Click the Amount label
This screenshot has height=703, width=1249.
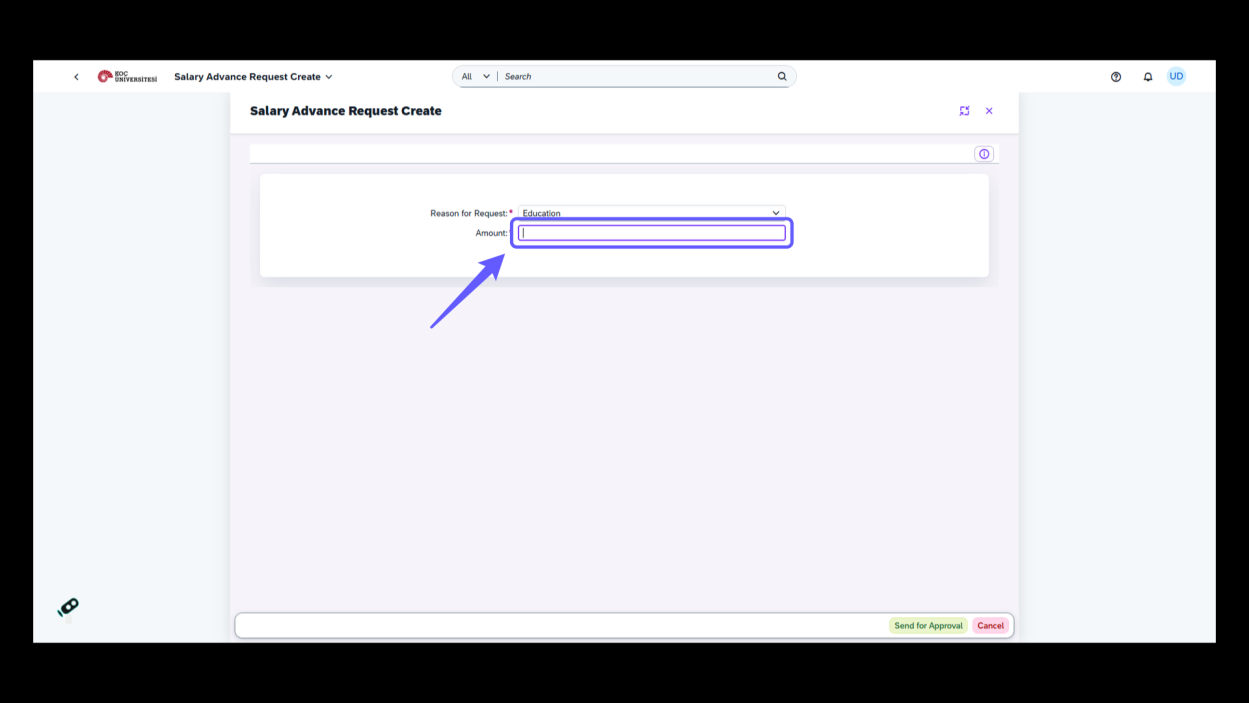(x=491, y=233)
